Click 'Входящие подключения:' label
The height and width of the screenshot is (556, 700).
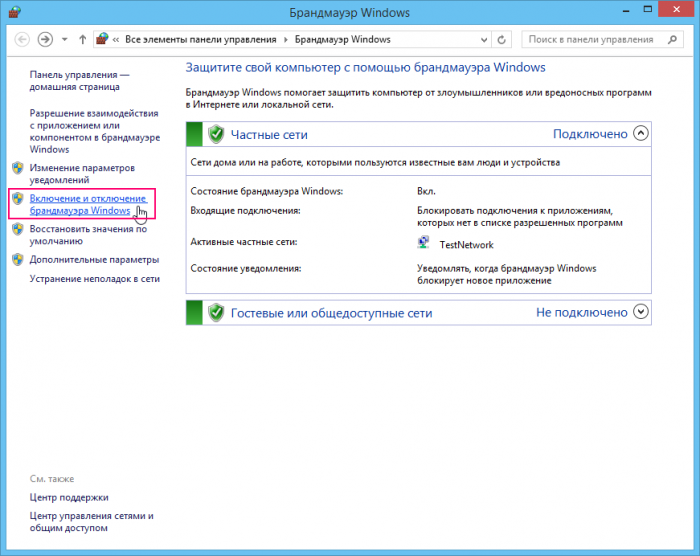245,211
